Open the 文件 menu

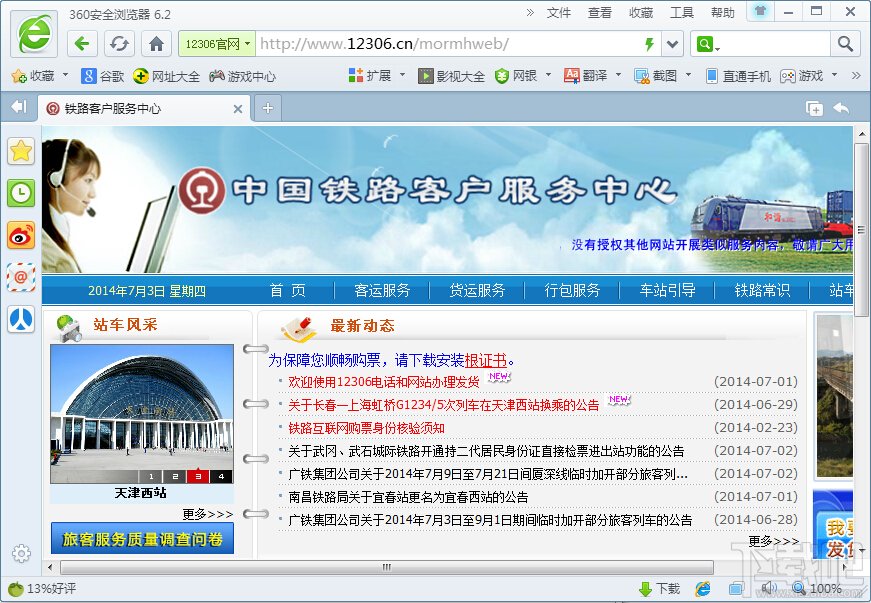(x=558, y=13)
